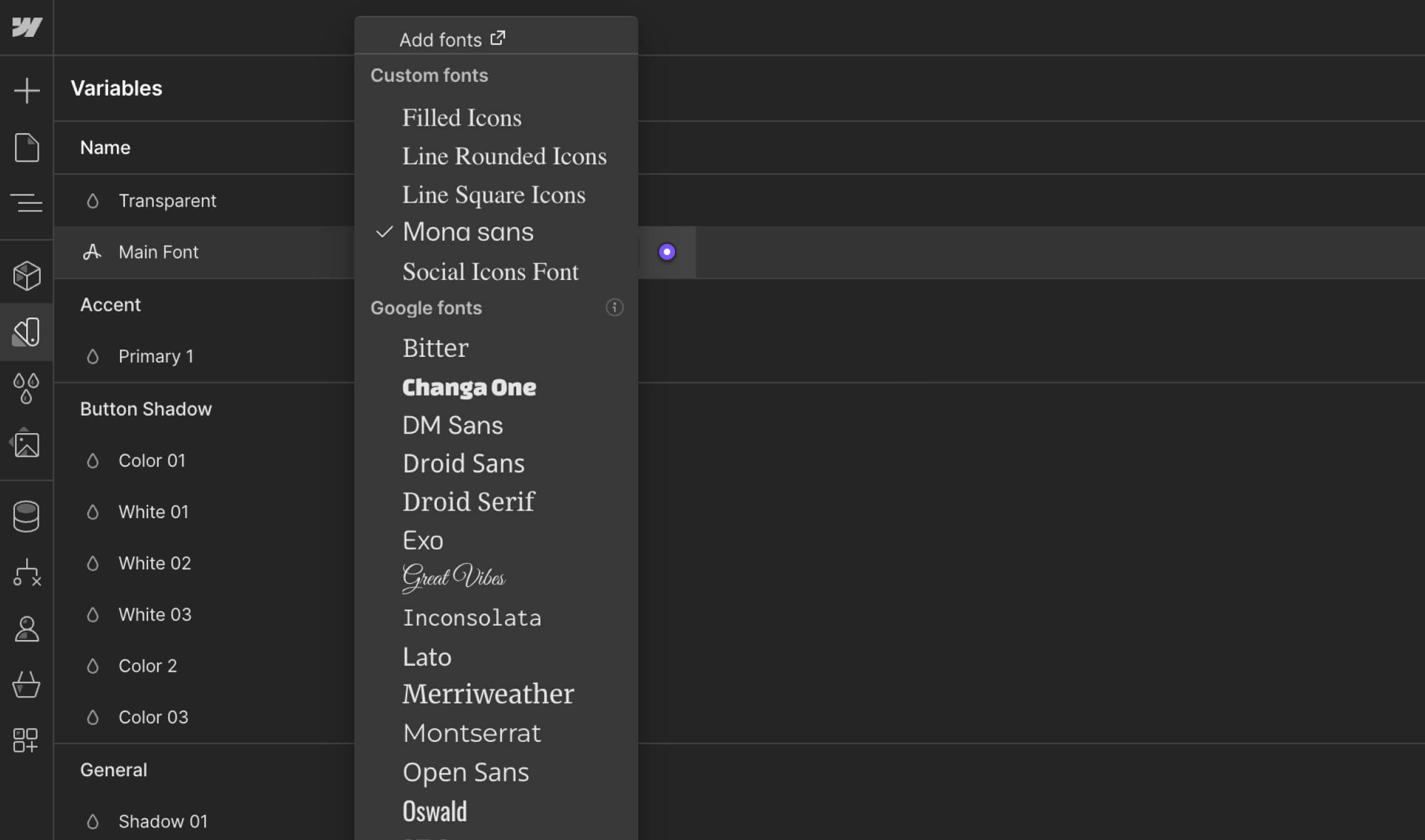Click the Google fonts info icon

[614, 307]
